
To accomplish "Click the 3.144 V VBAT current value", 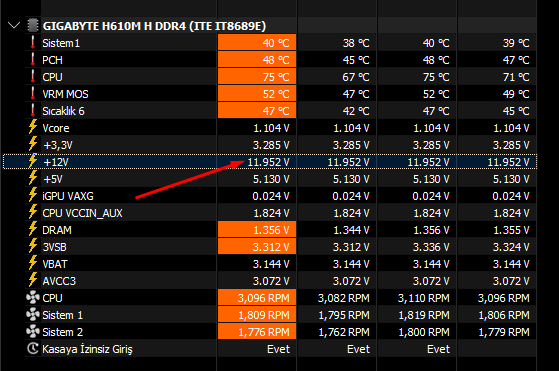I will [x=271, y=264].
